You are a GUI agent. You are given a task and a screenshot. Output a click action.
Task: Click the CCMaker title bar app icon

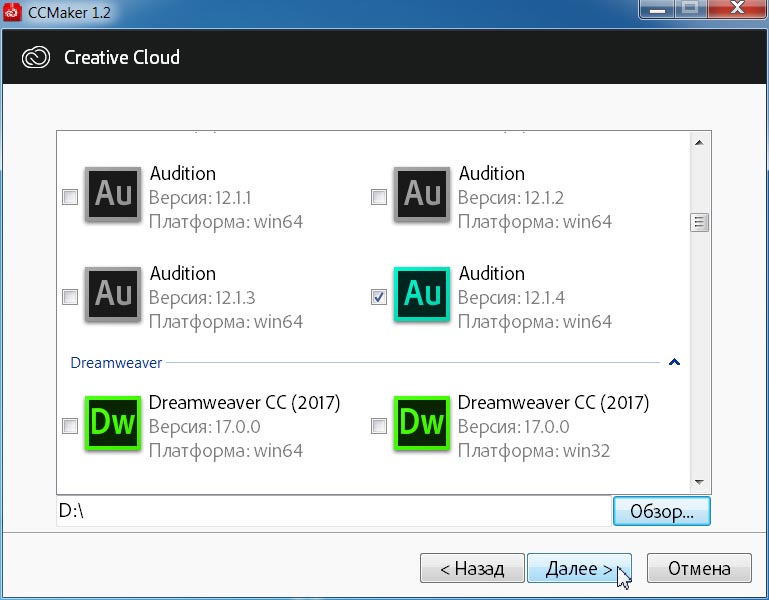pyautogui.click(x=12, y=11)
